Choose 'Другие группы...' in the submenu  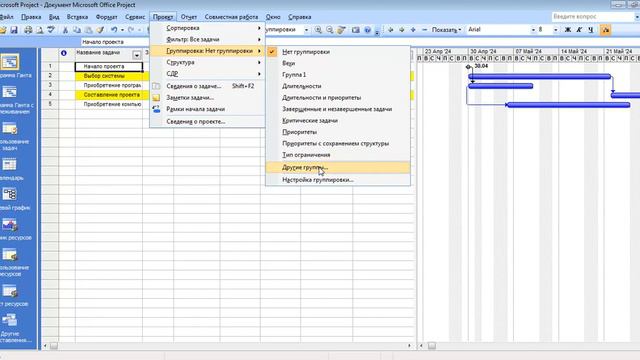pyautogui.click(x=338, y=167)
